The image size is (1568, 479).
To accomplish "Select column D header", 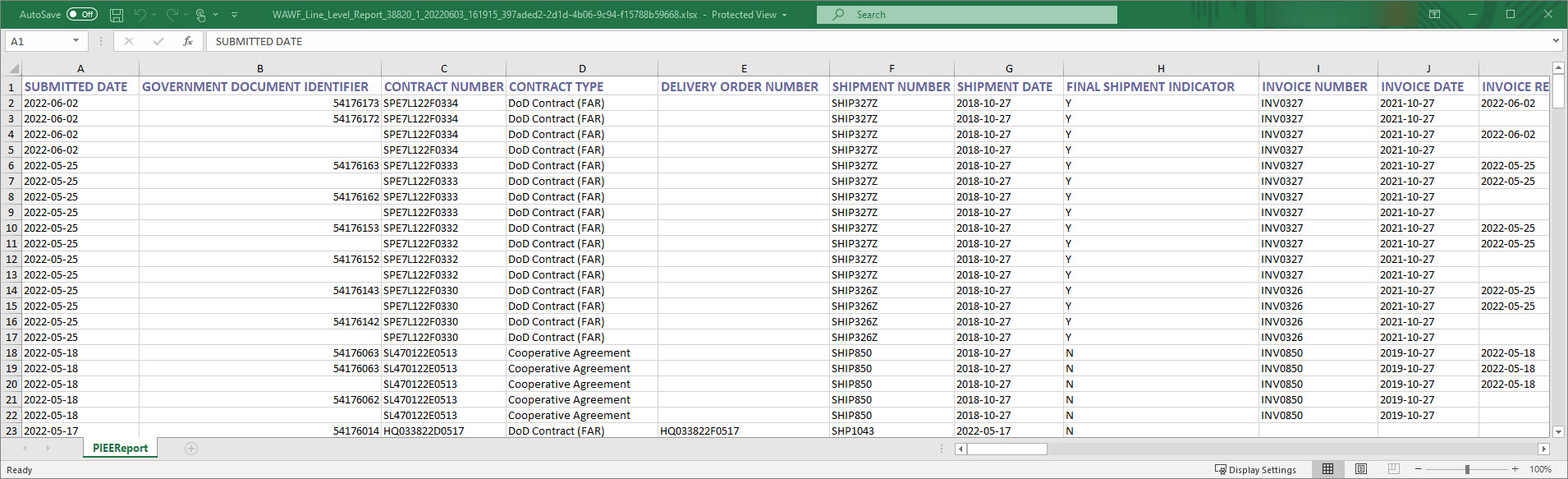I will (581, 69).
